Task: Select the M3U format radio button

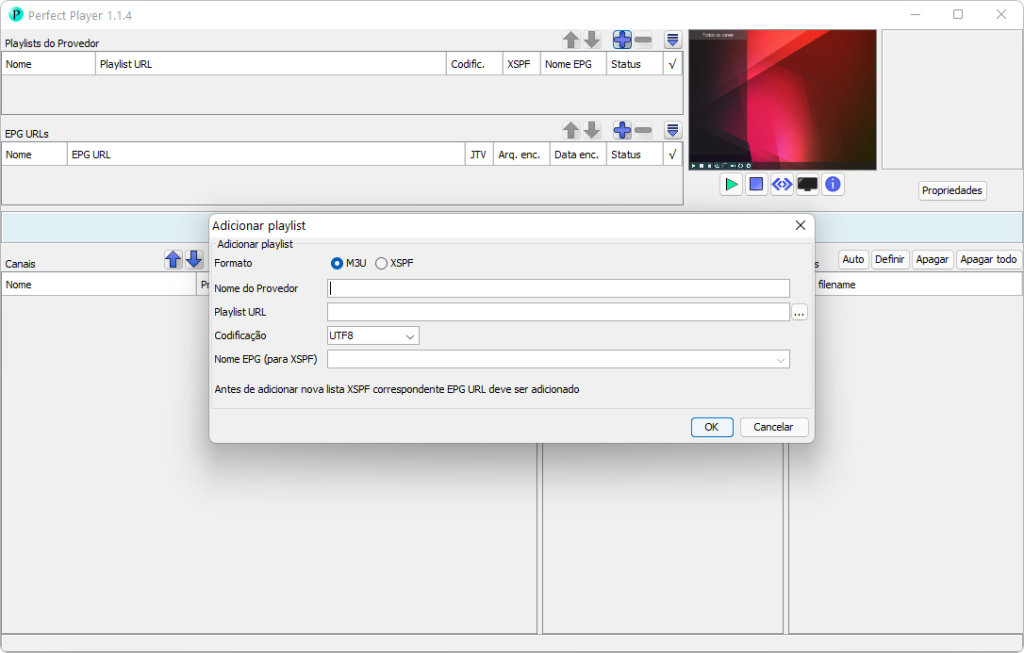Action: (337, 263)
